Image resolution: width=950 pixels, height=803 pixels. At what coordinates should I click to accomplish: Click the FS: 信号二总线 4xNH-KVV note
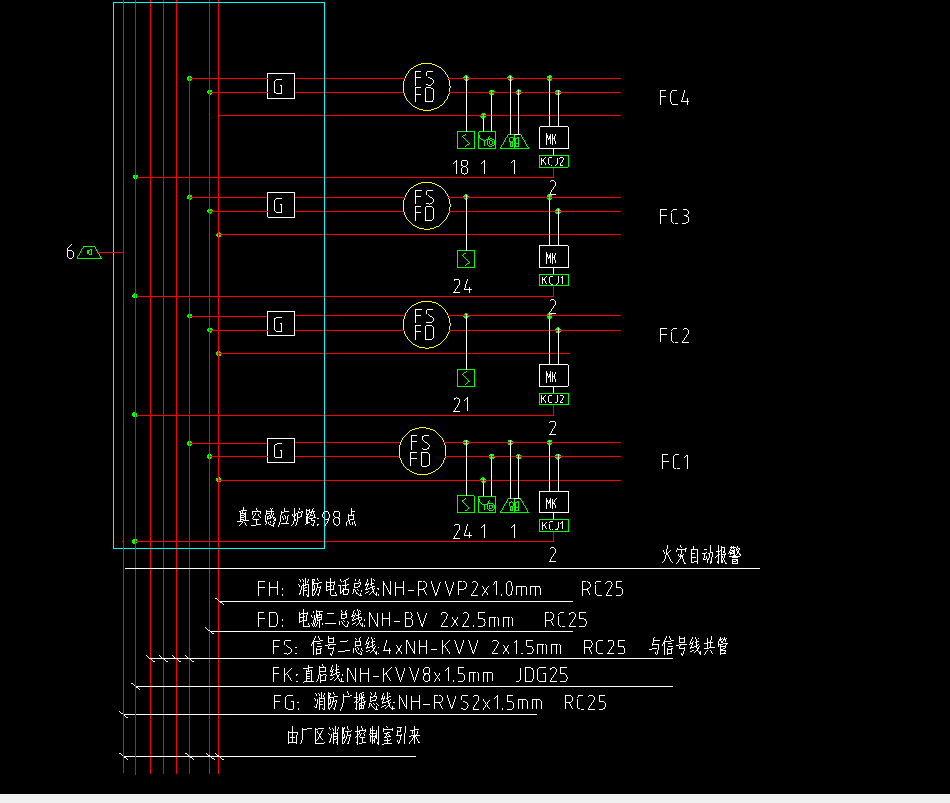pyautogui.click(x=417, y=647)
